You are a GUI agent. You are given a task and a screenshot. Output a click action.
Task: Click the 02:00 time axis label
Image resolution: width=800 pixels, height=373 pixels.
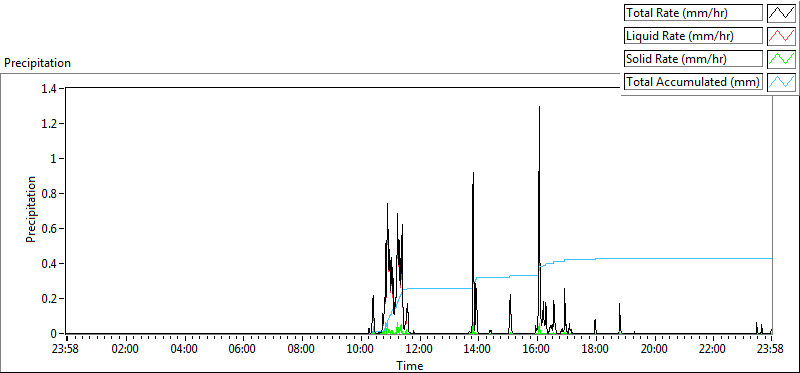click(x=125, y=349)
